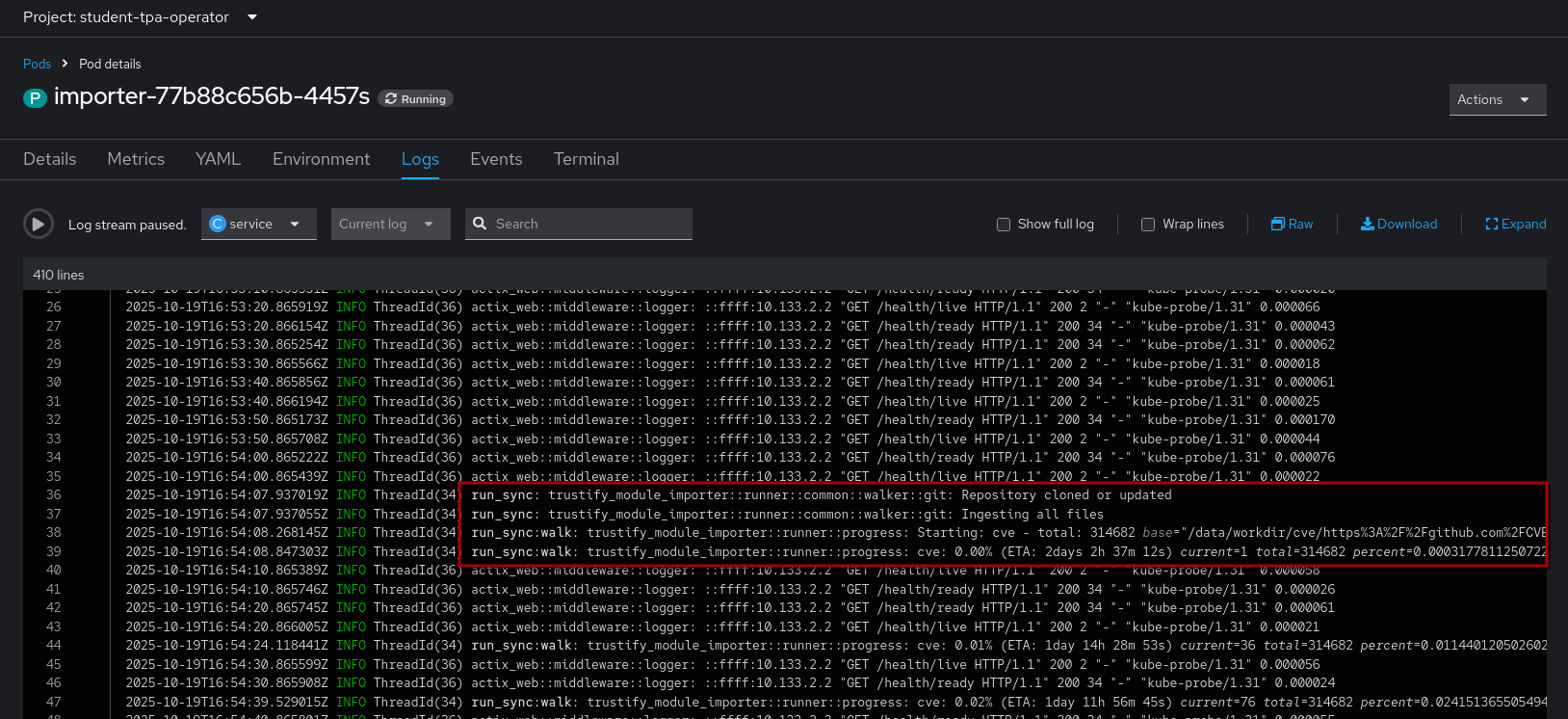Click log line 44 'cve: 0.01%' progress entry
This screenshot has height=719, width=1568.
pos(1008,646)
